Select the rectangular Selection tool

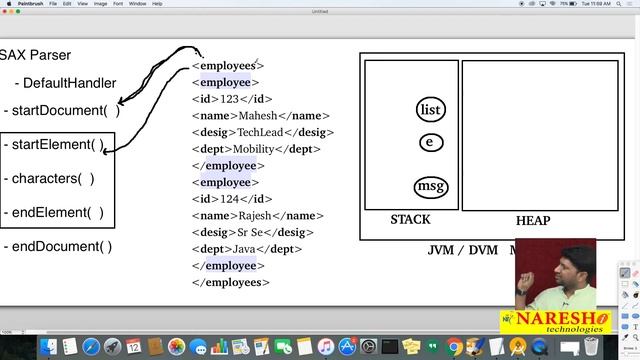(x=625, y=284)
